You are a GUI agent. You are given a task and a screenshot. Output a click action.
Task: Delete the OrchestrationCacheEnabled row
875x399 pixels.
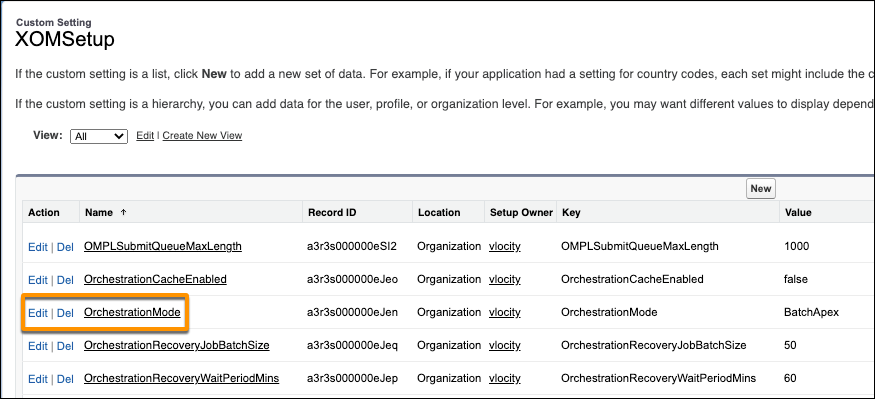coord(65,280)
